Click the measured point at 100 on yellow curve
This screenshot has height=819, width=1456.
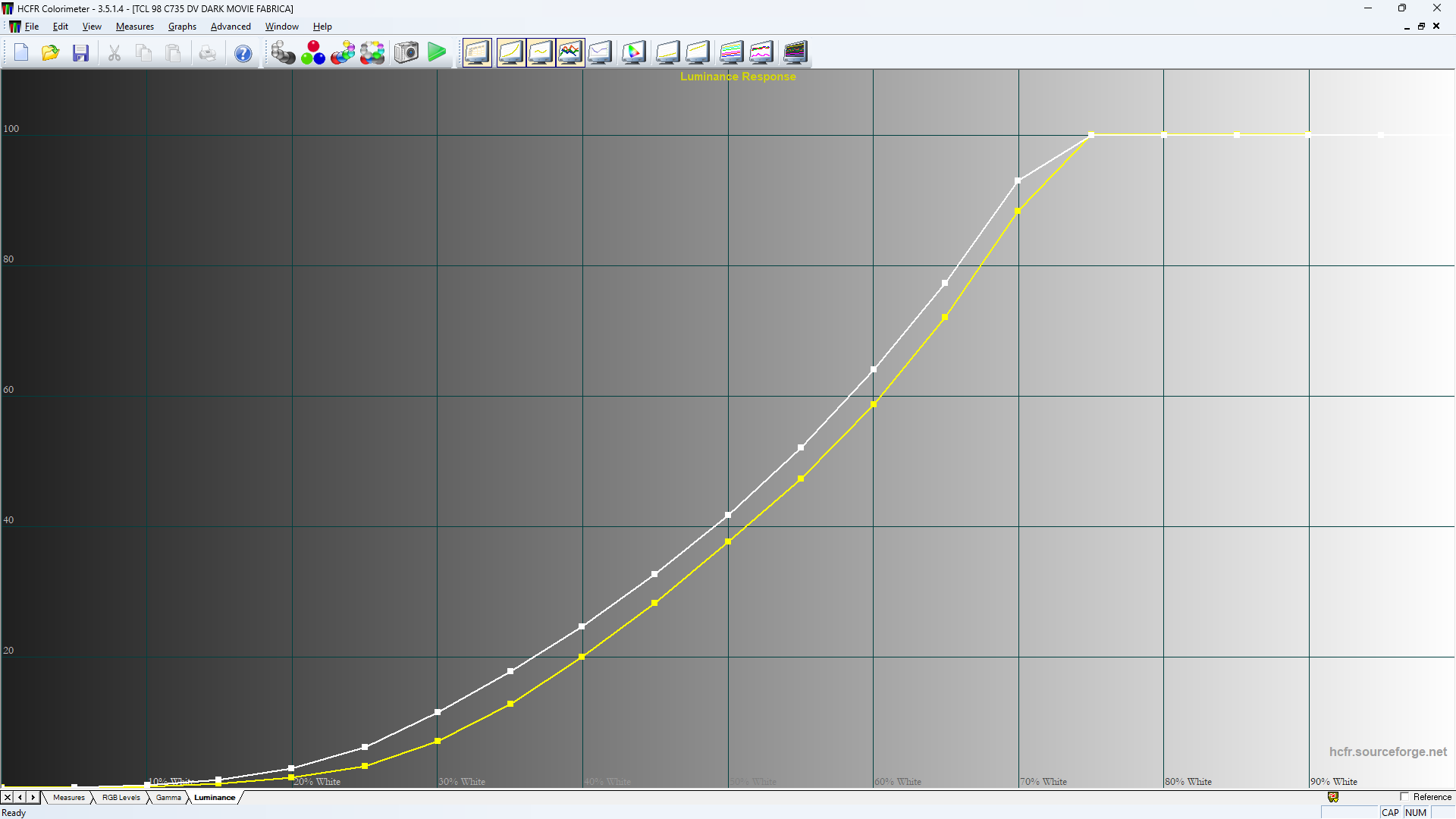pos(1091,135)
